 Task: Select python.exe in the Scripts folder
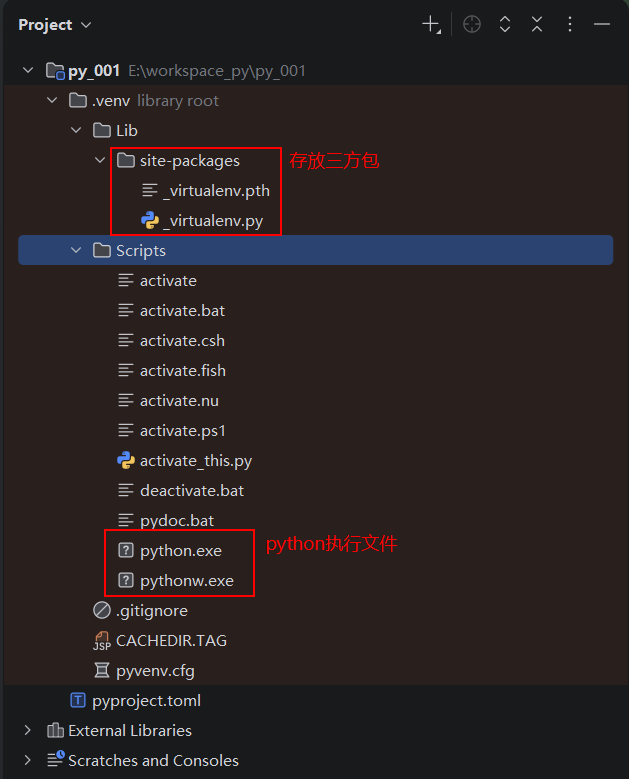(170, 550)
